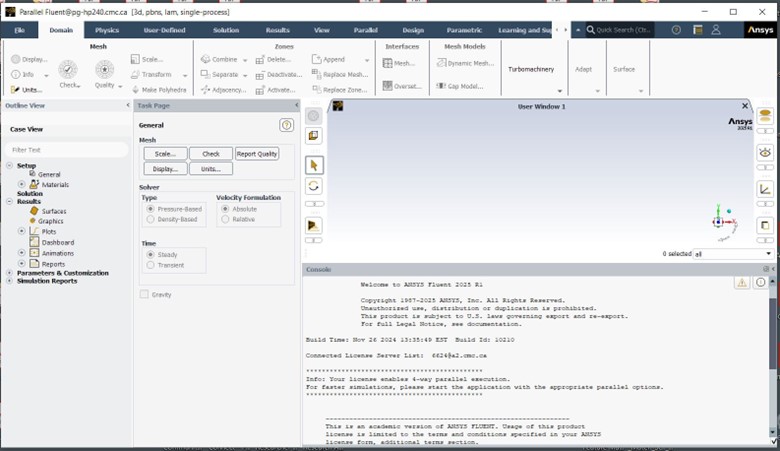Click the Make Polyhedra icon
Viewport: 780px width, 451px height.
[135, 90]
